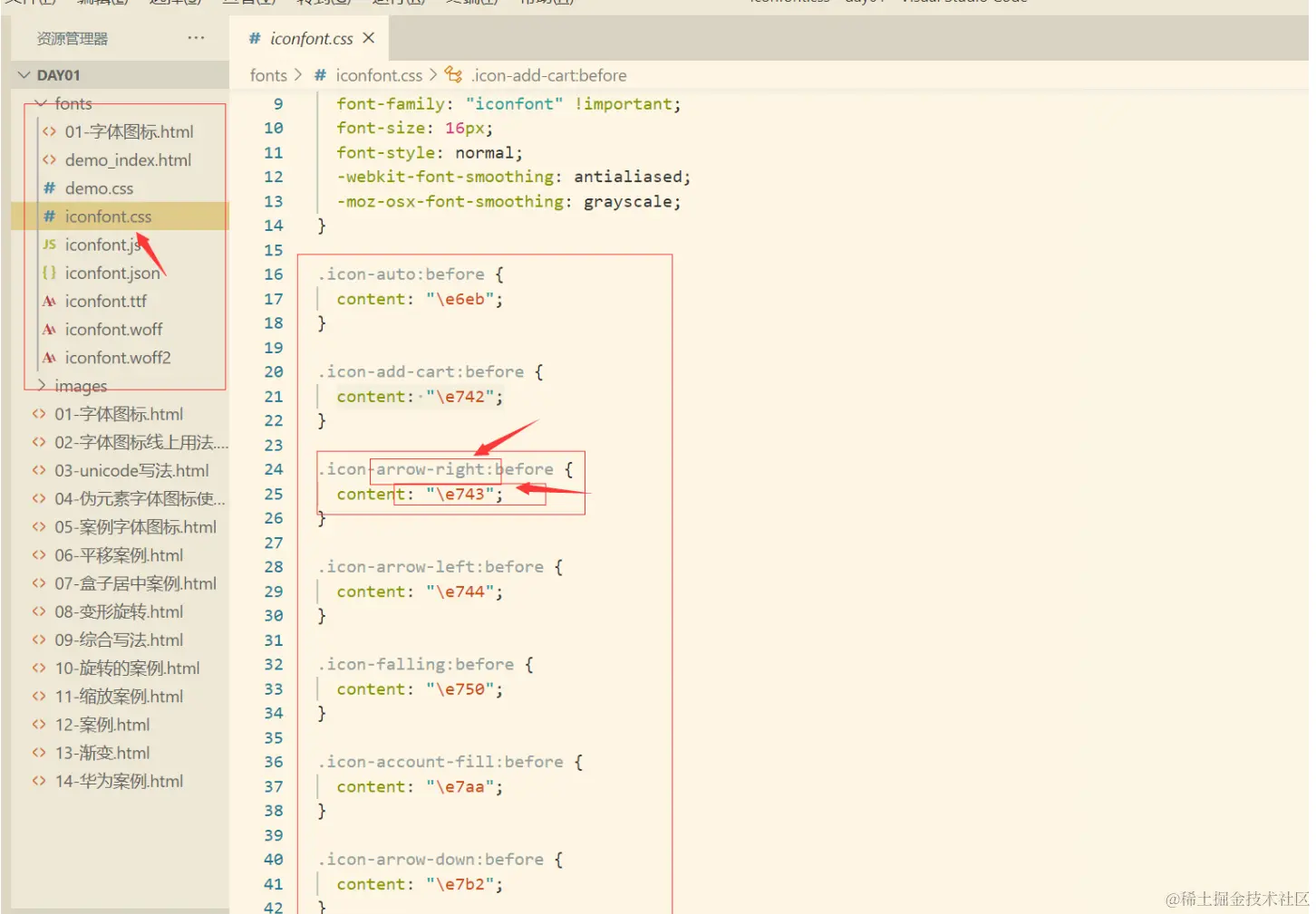The height and width of the screenshot is (914, 1316).
Task: Click the .icon-add-cart:before breadcrumb symbol
Action: (x=549, y=75)
